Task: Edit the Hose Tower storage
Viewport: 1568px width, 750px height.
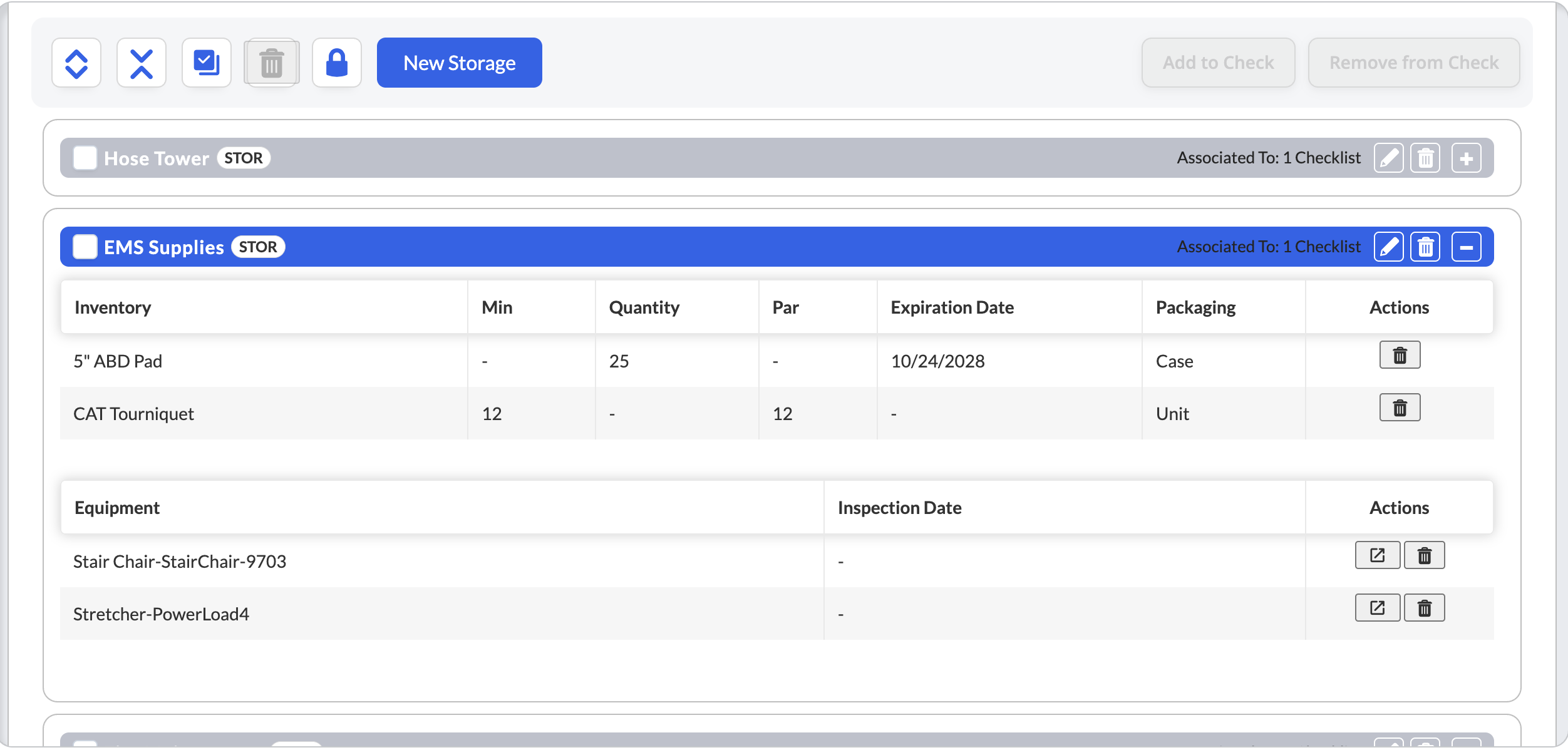Action: 1388,158
